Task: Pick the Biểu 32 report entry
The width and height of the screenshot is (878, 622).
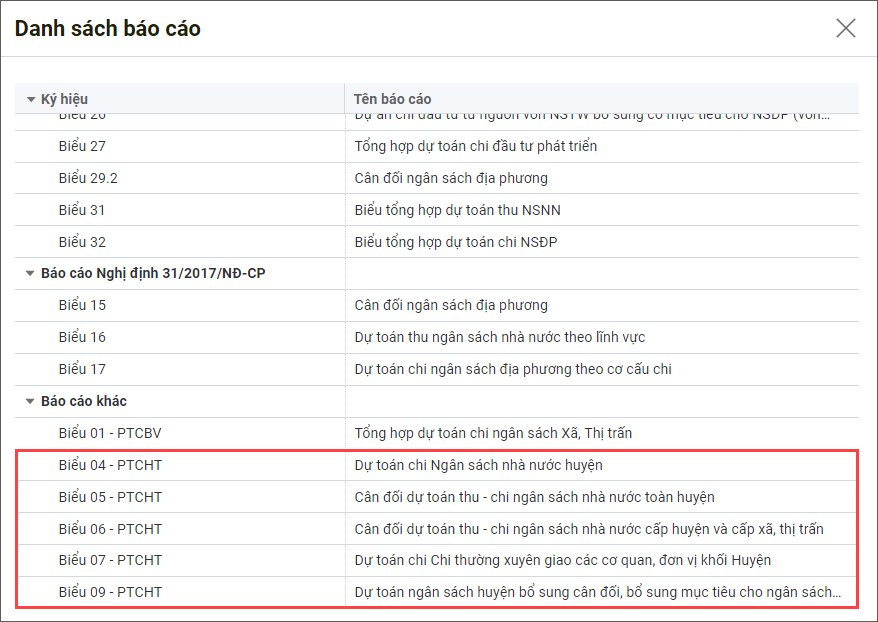Action: point(82,242)
